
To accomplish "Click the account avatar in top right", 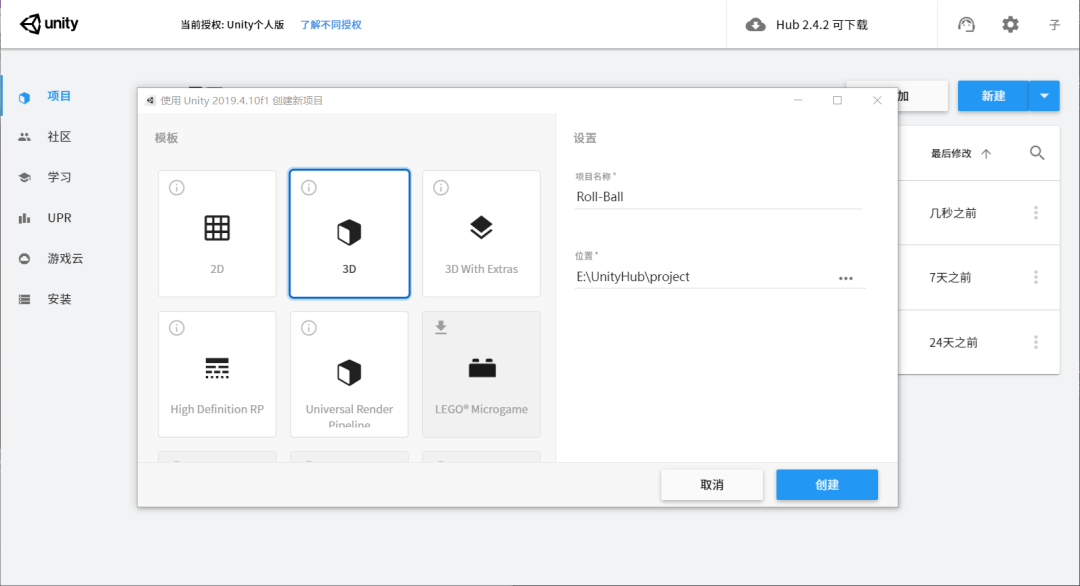I will 1054,25.
